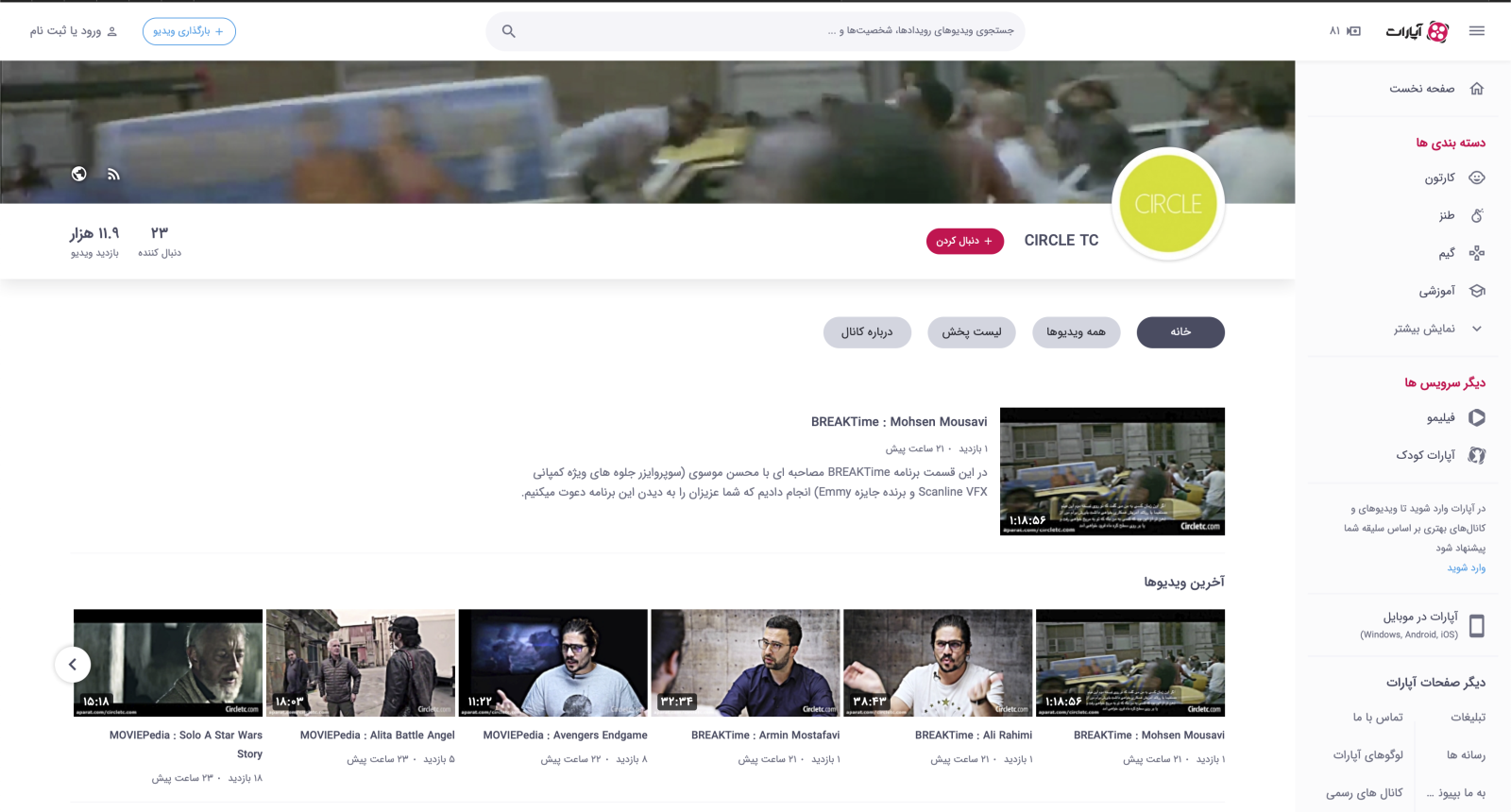The height and width of the screenshot is (812, 1511).
Task: Open the کارتون category icon
Action: [1477, 178]
